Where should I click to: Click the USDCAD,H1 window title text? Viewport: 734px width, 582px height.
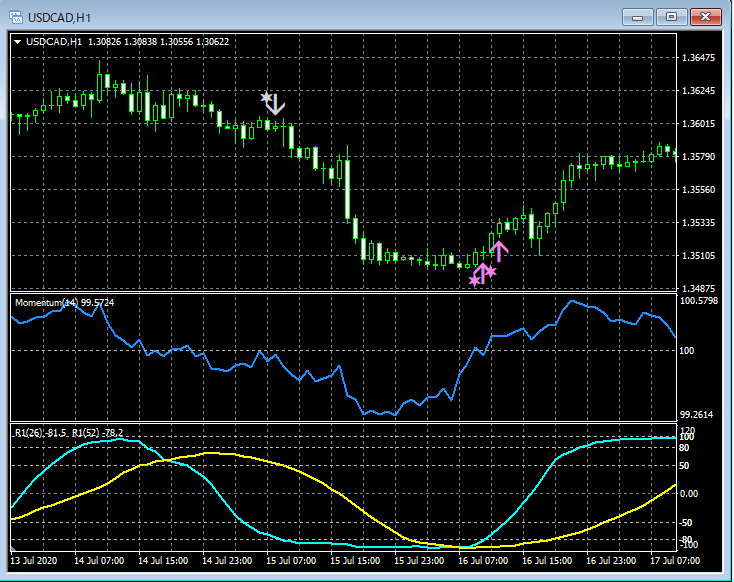[x=60, y=17]
